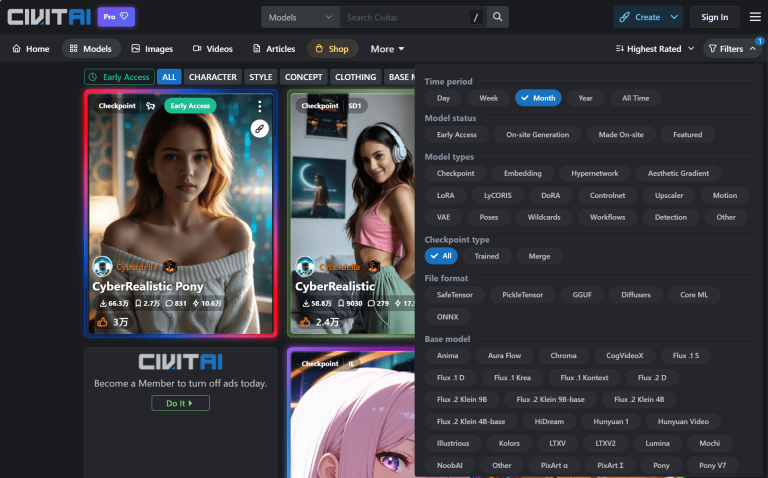Click bookmark count 9030 on CyberRealistic card
Viewport: 768px width, 478px height.
pos(350,303)
